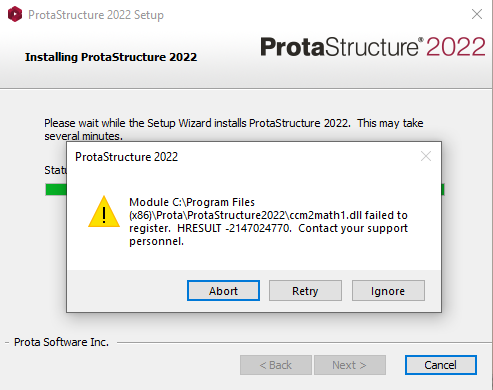Click the yellow warning triangle icon
Viewport: 493px width, 390px height.
(x=104, y=212)
